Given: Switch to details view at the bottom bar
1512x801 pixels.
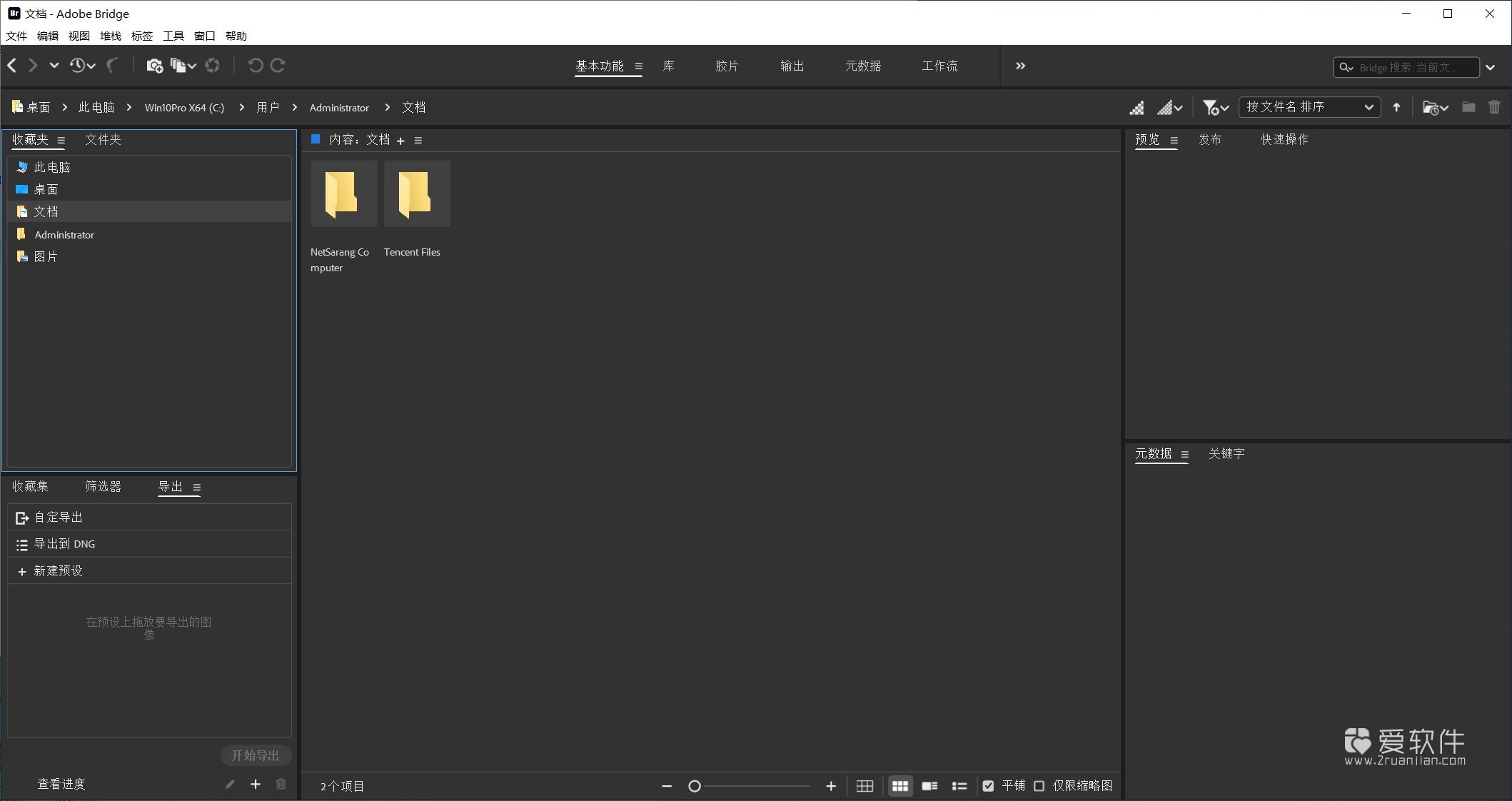Looking at the screenshot, I should click(x=929, y=786).
